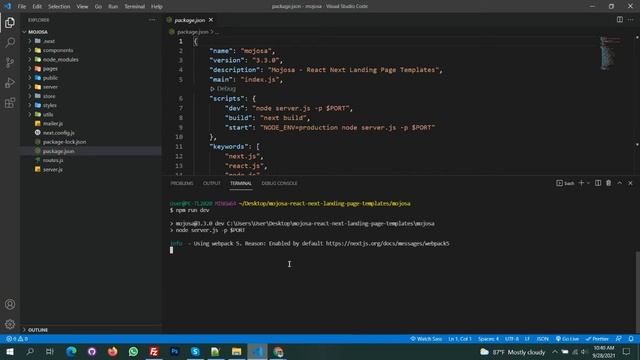The width and height of the screenshot is (640, 360).
Task: Open package-lock.json file
Action: pyautogui.click(x=64, y=142)
